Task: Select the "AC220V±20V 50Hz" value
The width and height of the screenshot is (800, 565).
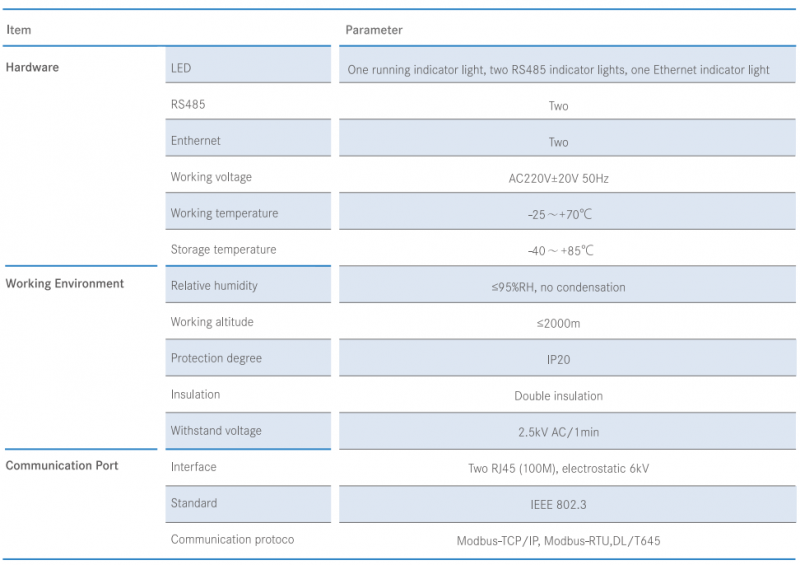Action: (x=558, y=179)
